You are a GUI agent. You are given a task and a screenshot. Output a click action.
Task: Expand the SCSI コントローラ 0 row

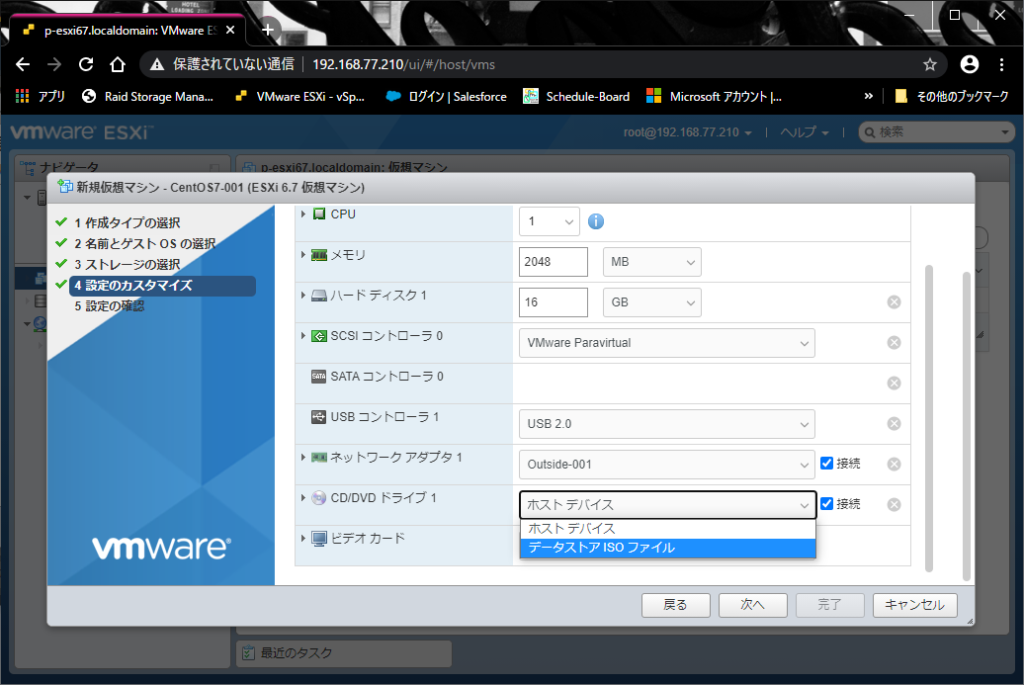click(x=303, y=336)
